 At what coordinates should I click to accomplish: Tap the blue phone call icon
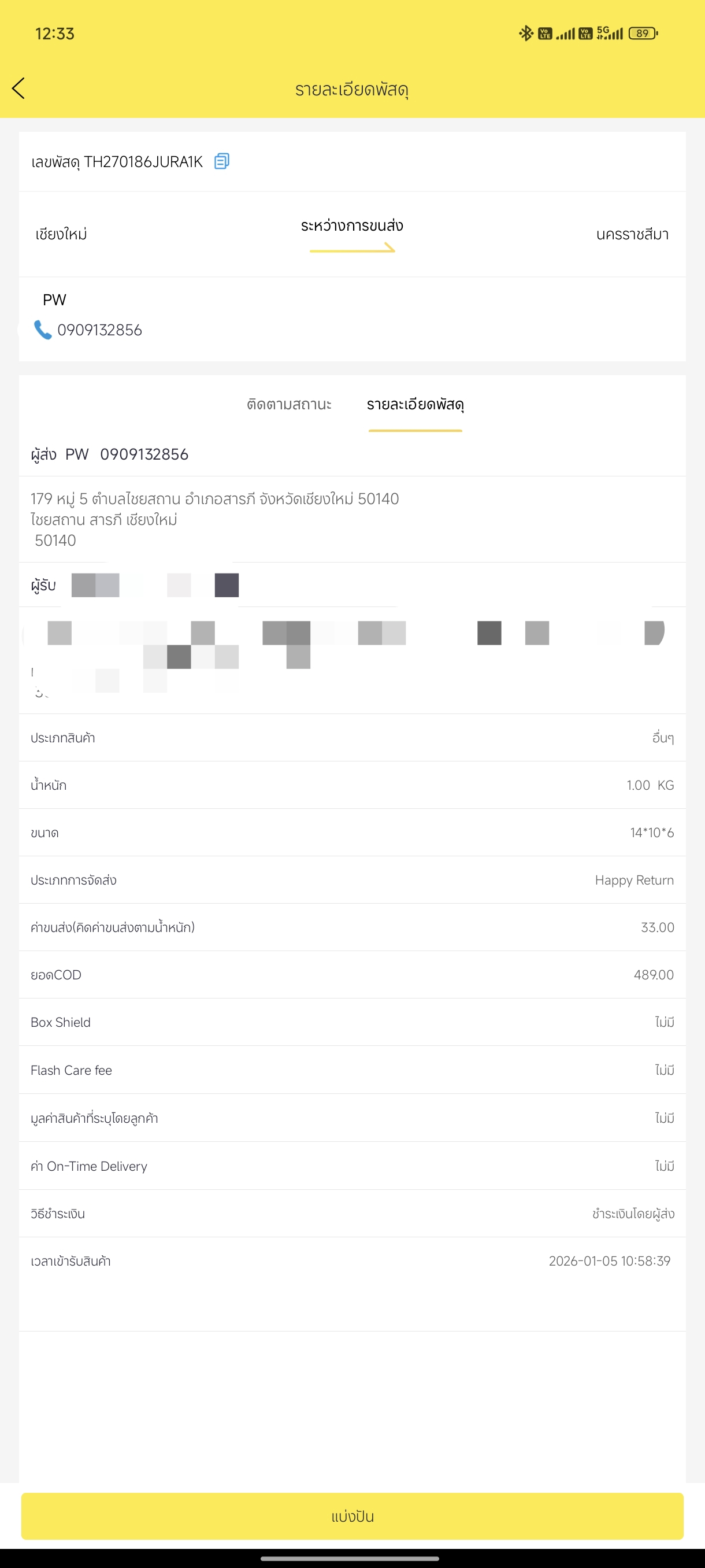(x=43, y=330)
